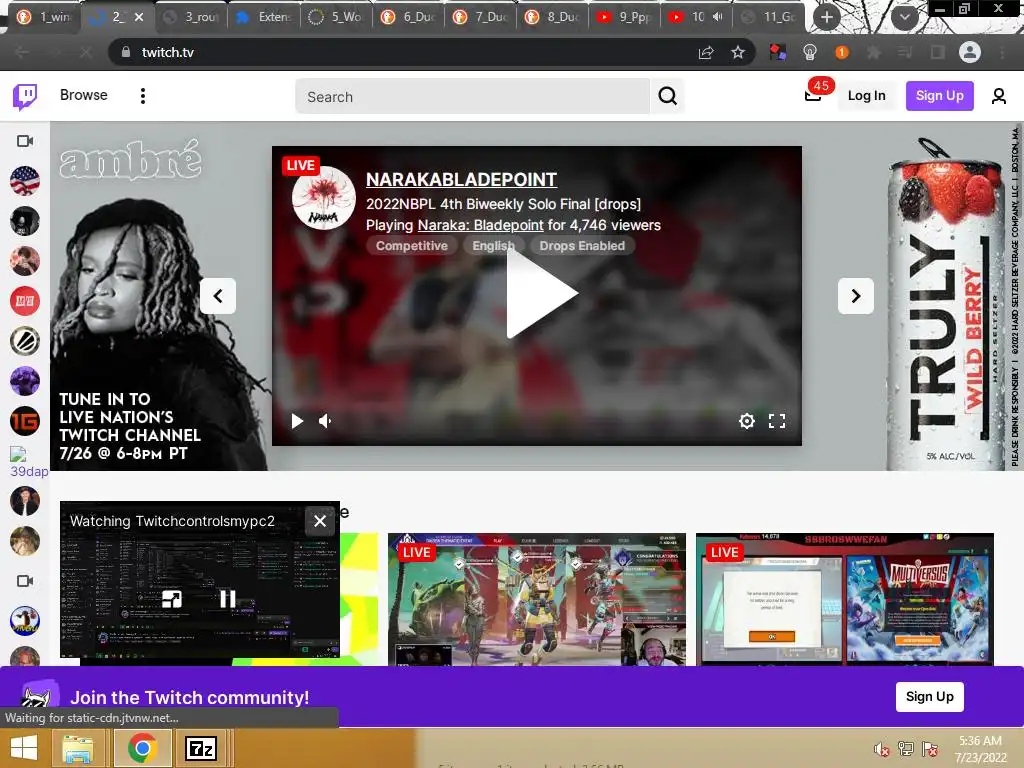The height and width of the screenshot is (768, 1024).
Task: Open the NARAKABLADEPOINT channel link
Action: [461, 180]
